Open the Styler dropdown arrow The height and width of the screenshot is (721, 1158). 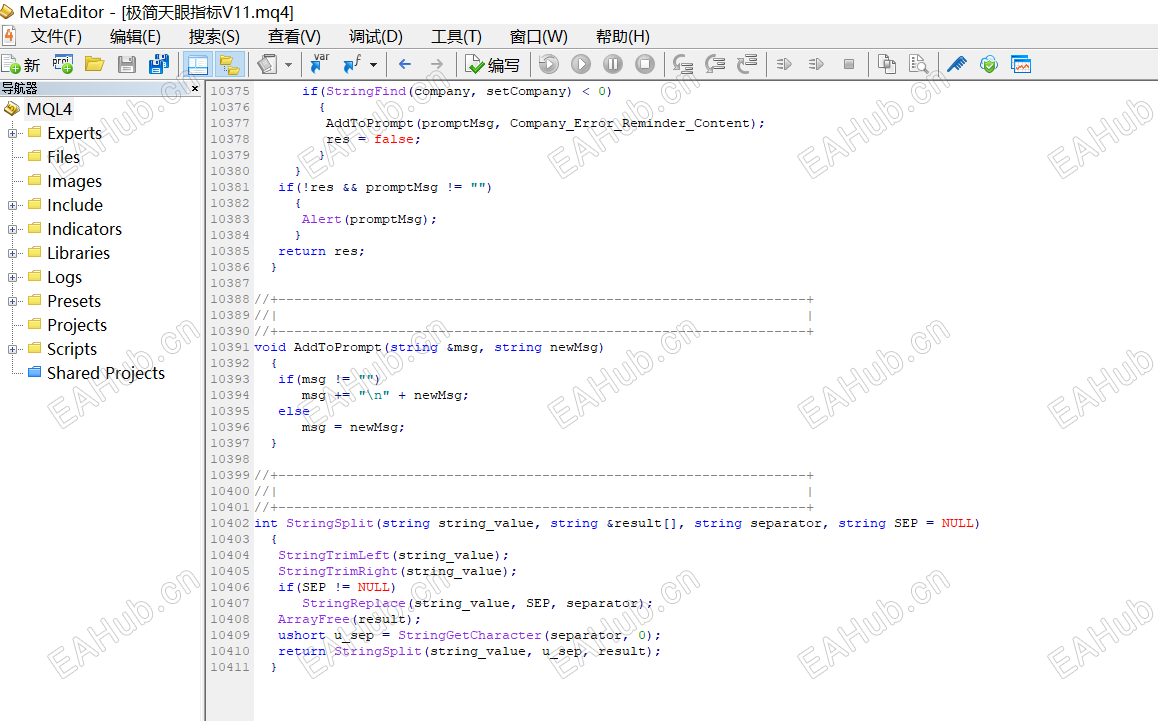(288, 65)
